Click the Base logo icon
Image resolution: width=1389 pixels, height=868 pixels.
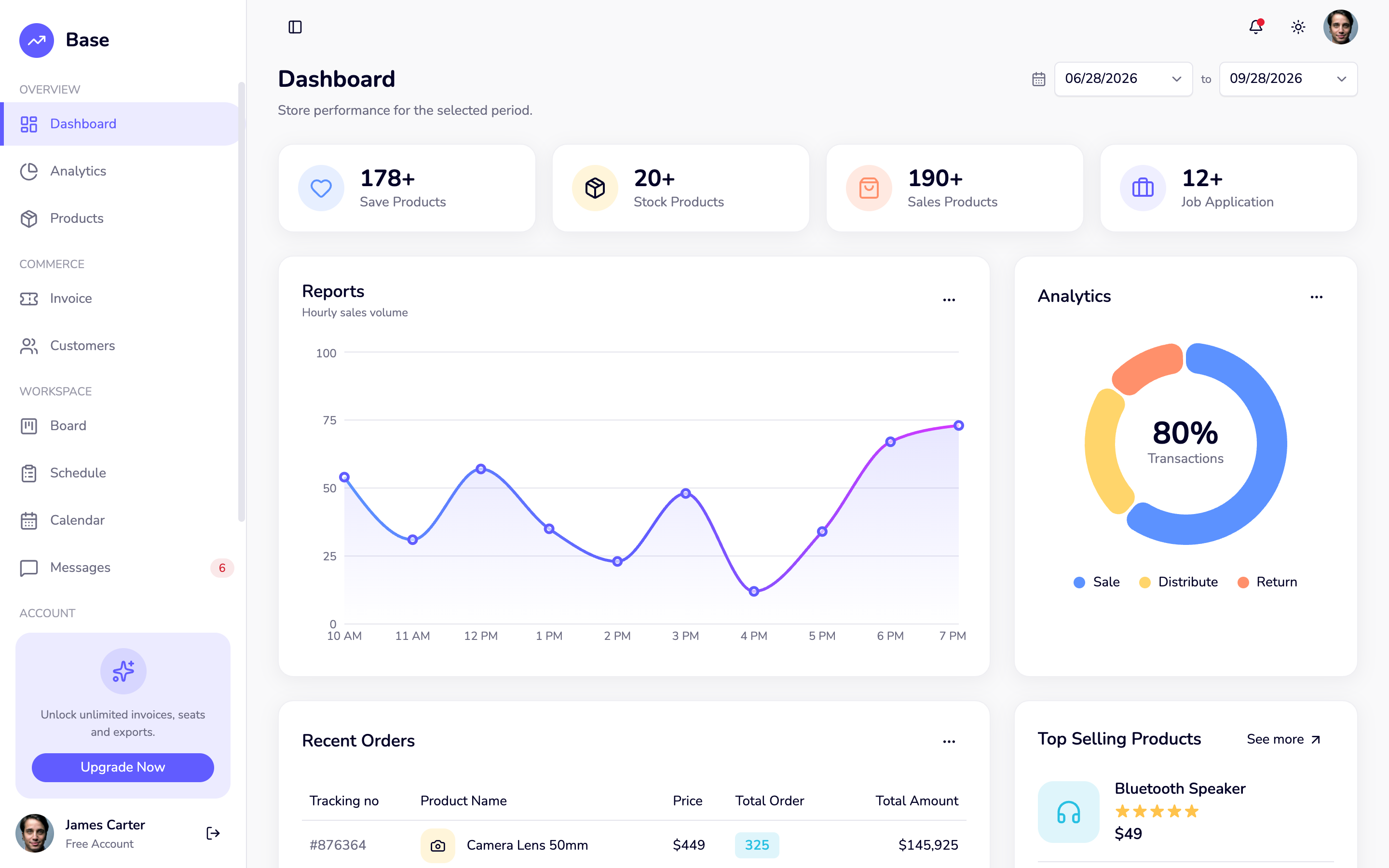pyautogui.click(x=37, y=40)
